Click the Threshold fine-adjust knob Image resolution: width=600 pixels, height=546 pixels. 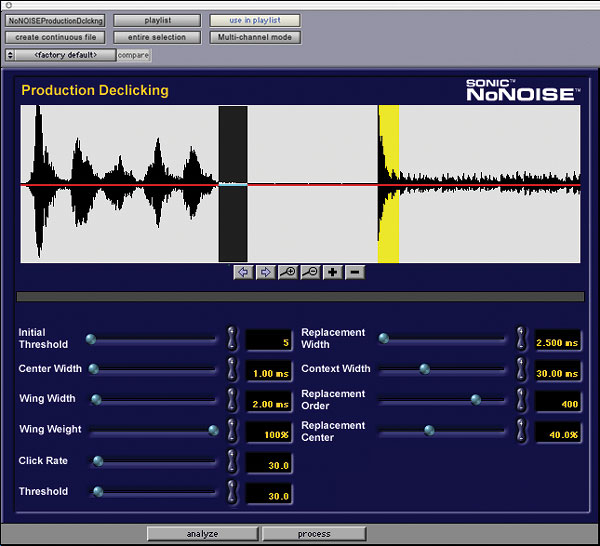point(232,492)
